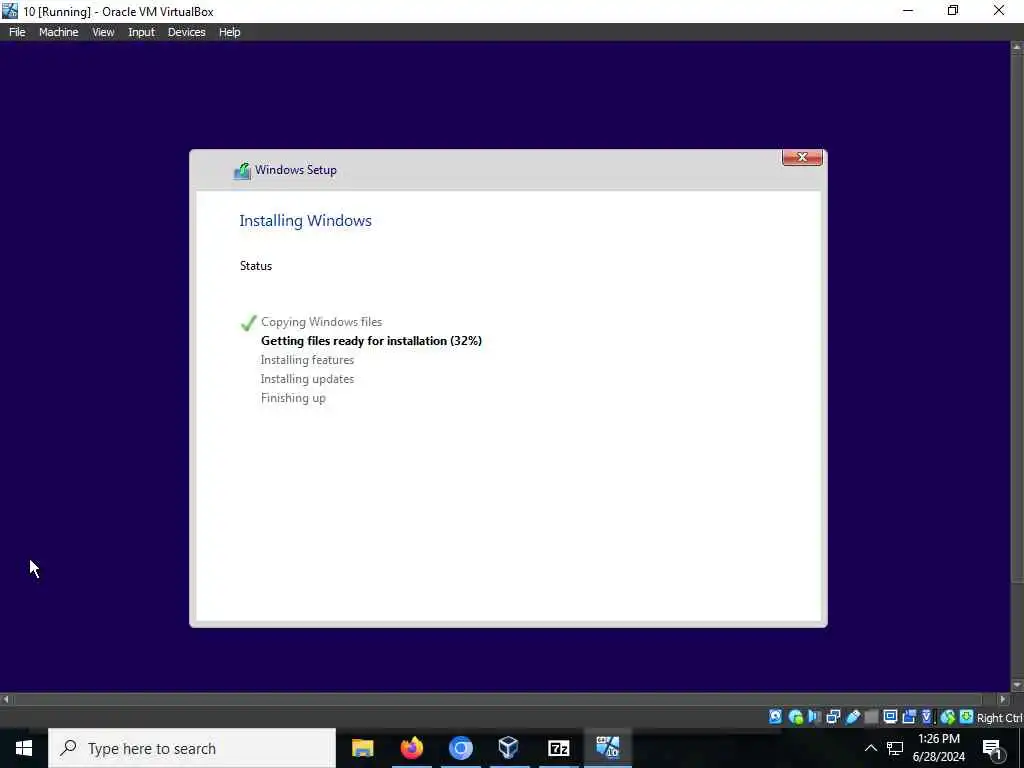Screen dimensions: 1024x768
Task: Open the View menu
Action: click(x=103, y=32)
